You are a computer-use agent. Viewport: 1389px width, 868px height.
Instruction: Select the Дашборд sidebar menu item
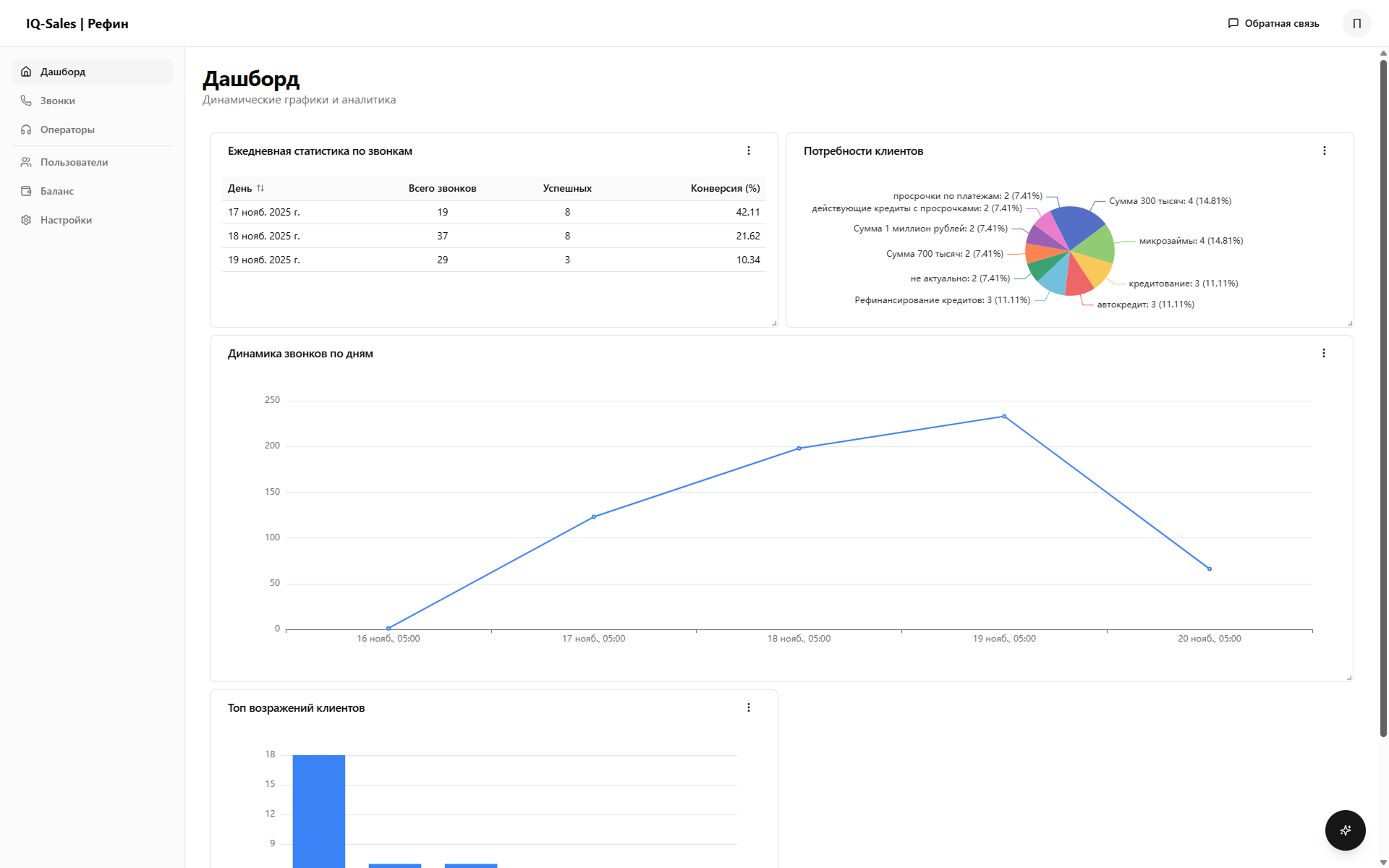coord(92,72)
